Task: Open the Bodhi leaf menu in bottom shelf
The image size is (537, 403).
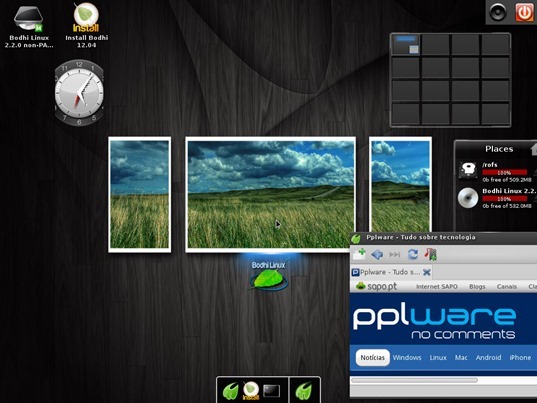Action: tap(230, 391)
